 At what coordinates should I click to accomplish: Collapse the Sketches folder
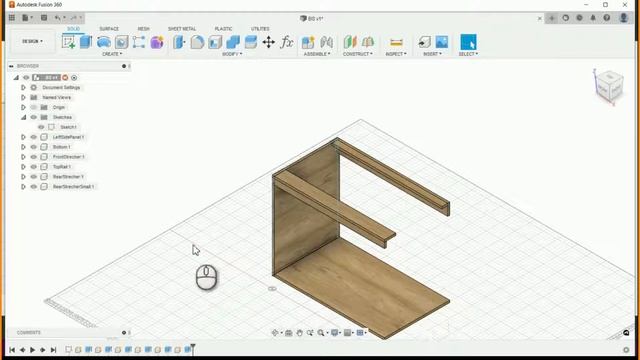pyautogui.click(x=23, y=117)
